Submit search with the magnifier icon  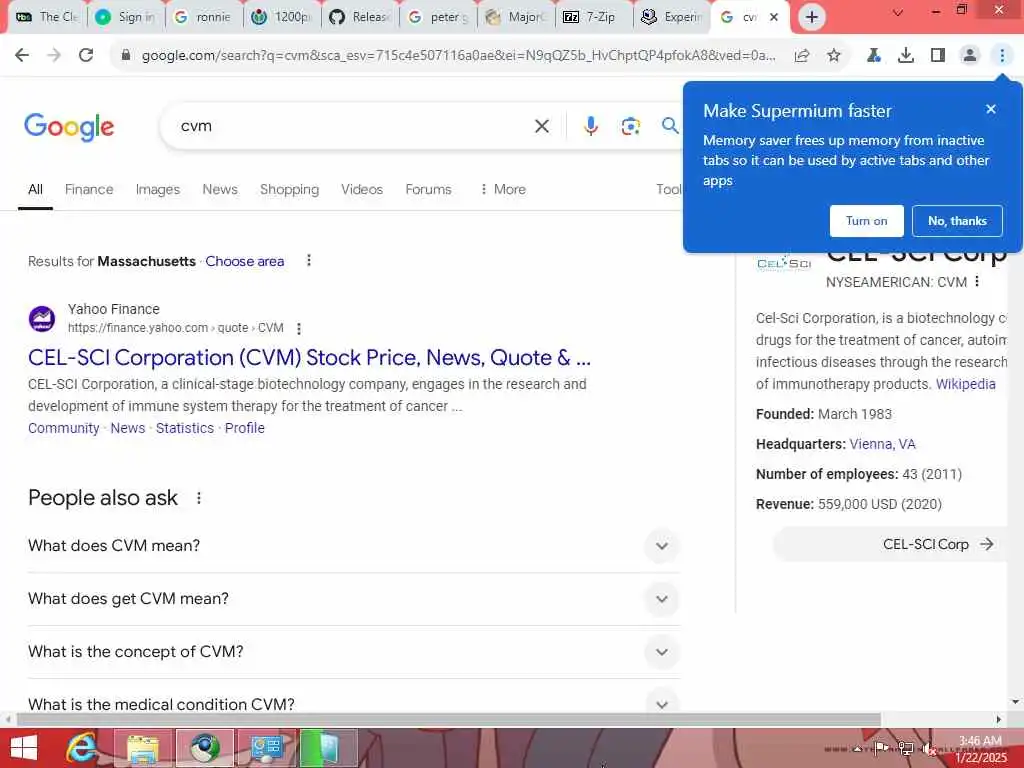click(670, 125)
